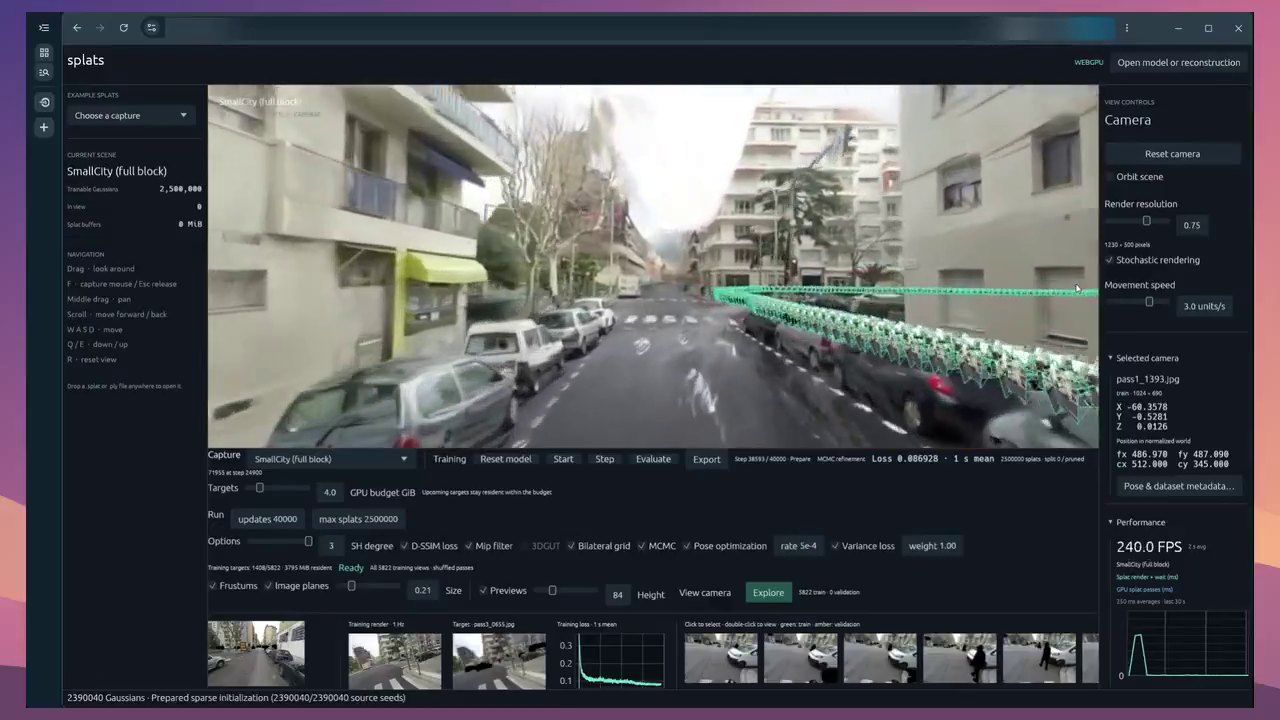Click the max splats 2500000 field
1280x720 pixels.
coord(358,519)
